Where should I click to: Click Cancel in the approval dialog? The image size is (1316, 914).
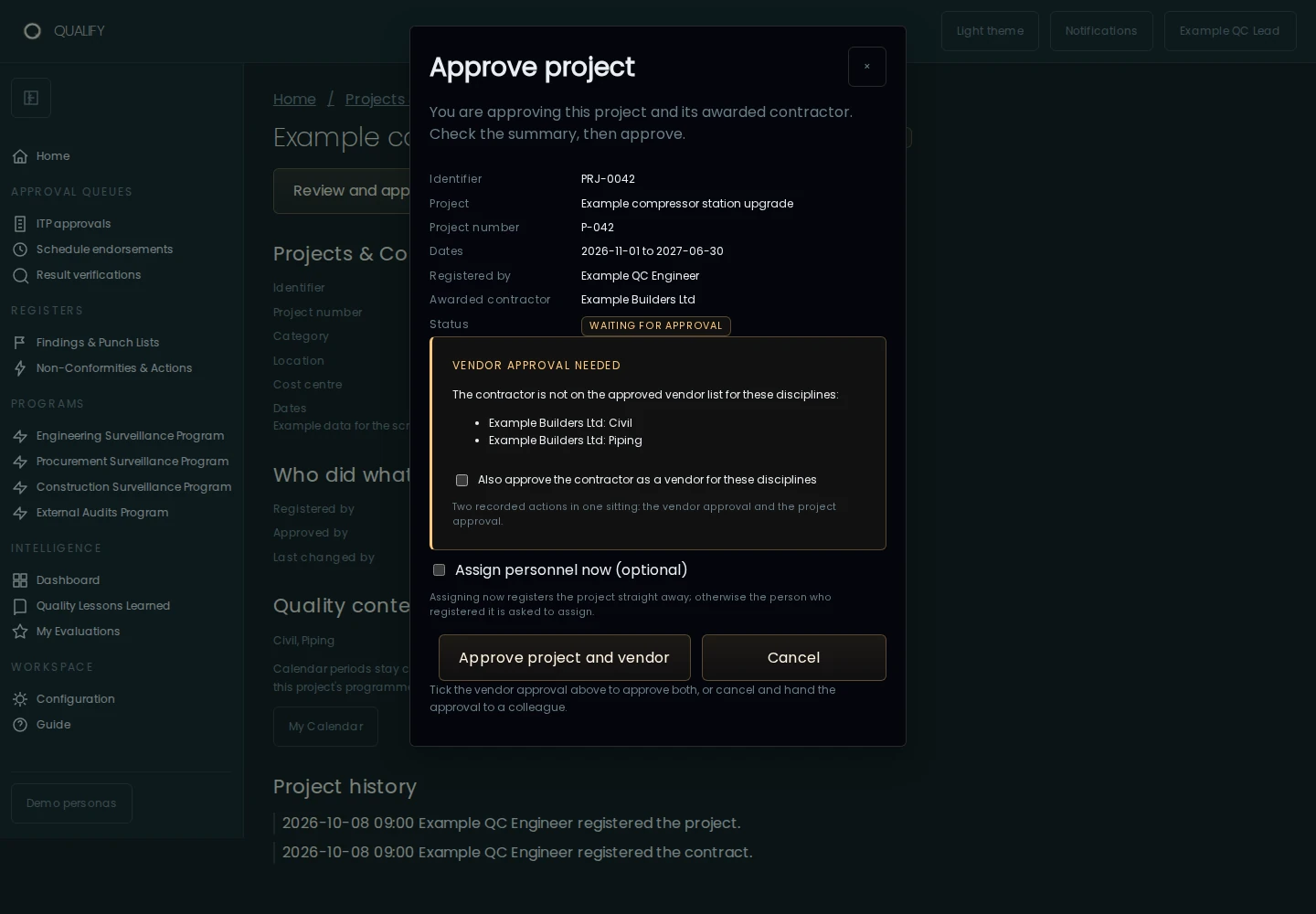pos(793,657)
